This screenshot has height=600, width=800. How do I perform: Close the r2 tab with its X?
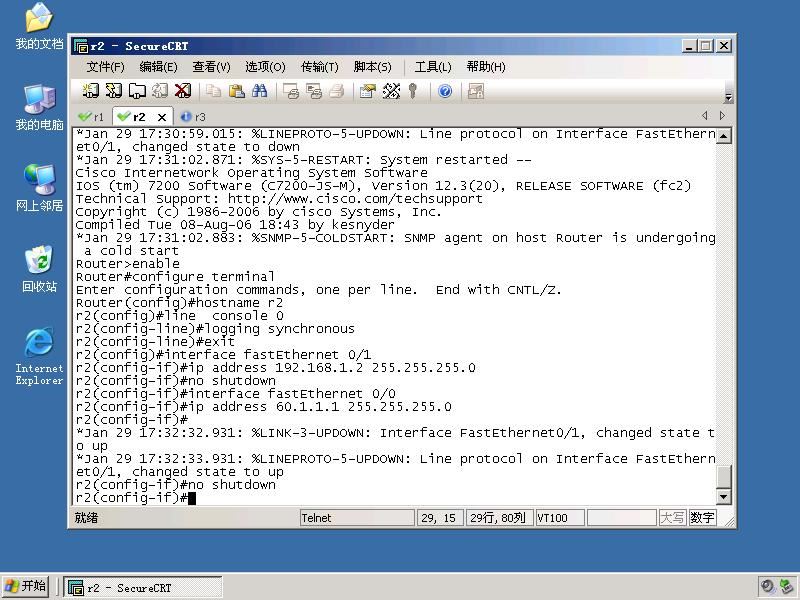pos(162,117)
